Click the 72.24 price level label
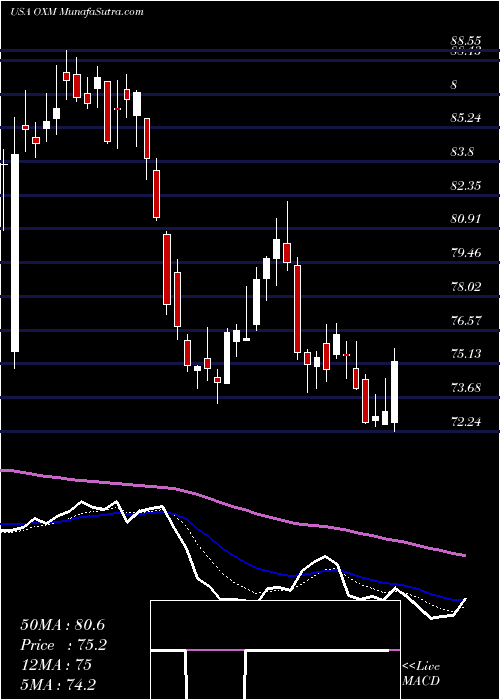Image resolution: width=500 pixels, height=700 pixels. tap(466, 421)
